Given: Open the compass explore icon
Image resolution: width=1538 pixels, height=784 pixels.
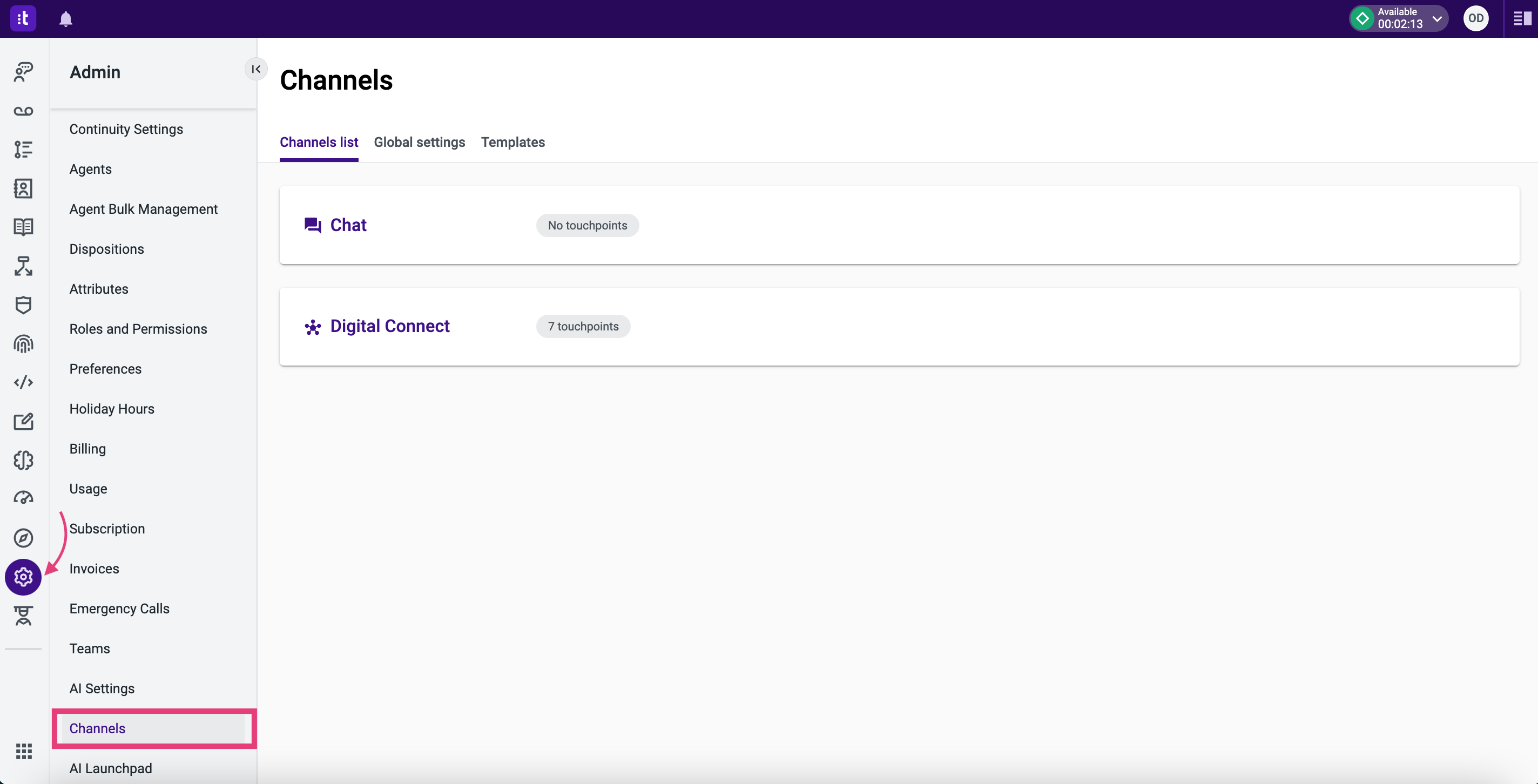Looking at the screenshot, I should (23, 537).
